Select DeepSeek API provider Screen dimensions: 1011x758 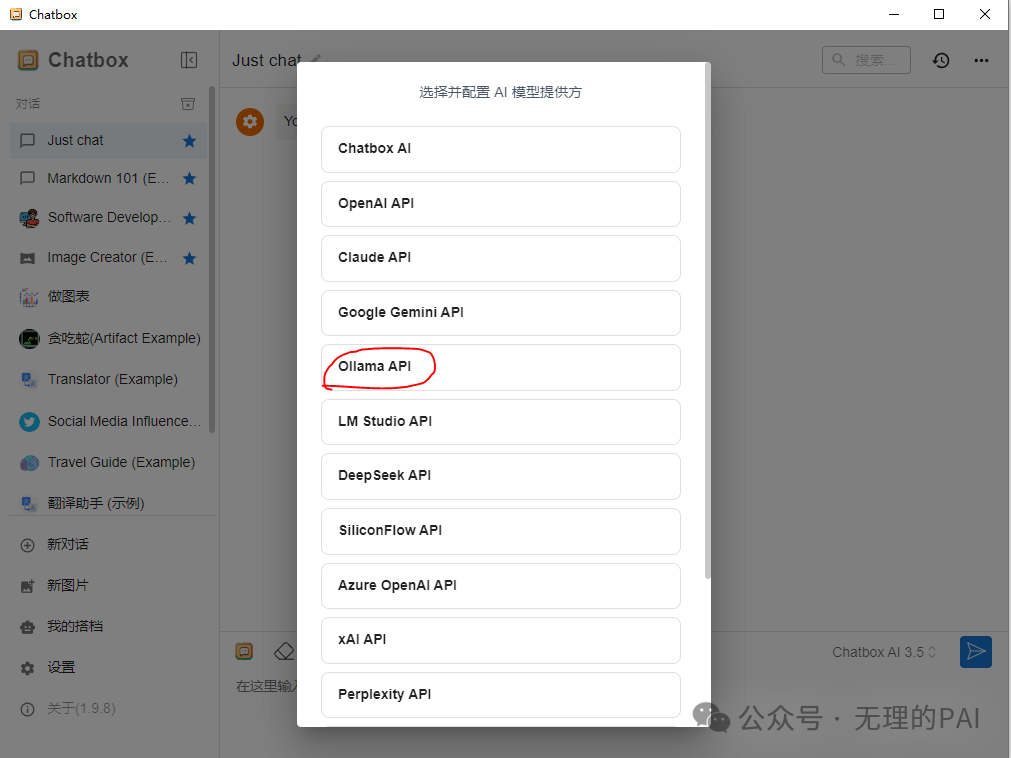click(500, 476)
